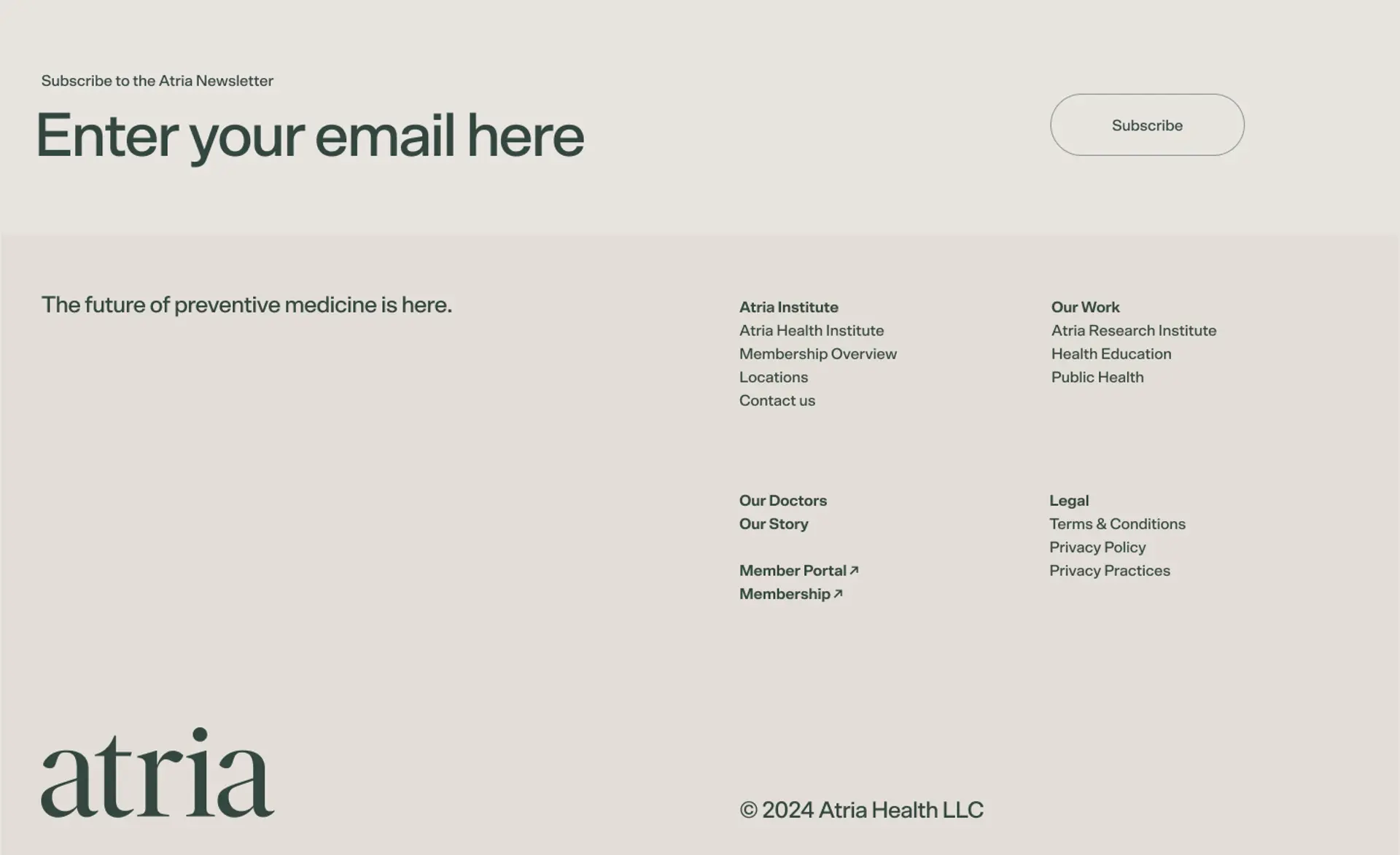This screenshot has height=855, width=1400.
Task: Click the Subscribe button
Action: click(1147, 125)
